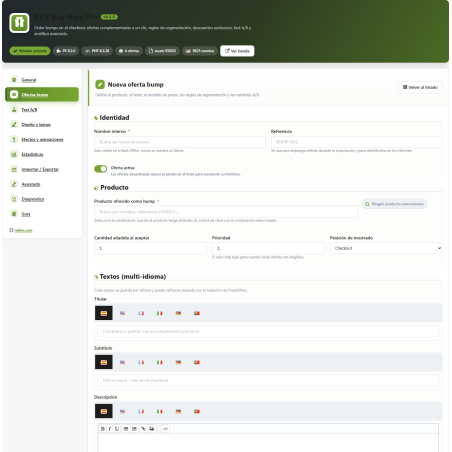The width and height of the screenshot is (452, 452).
Task: Open the Test A/B menu item
Action: (42, 109)
